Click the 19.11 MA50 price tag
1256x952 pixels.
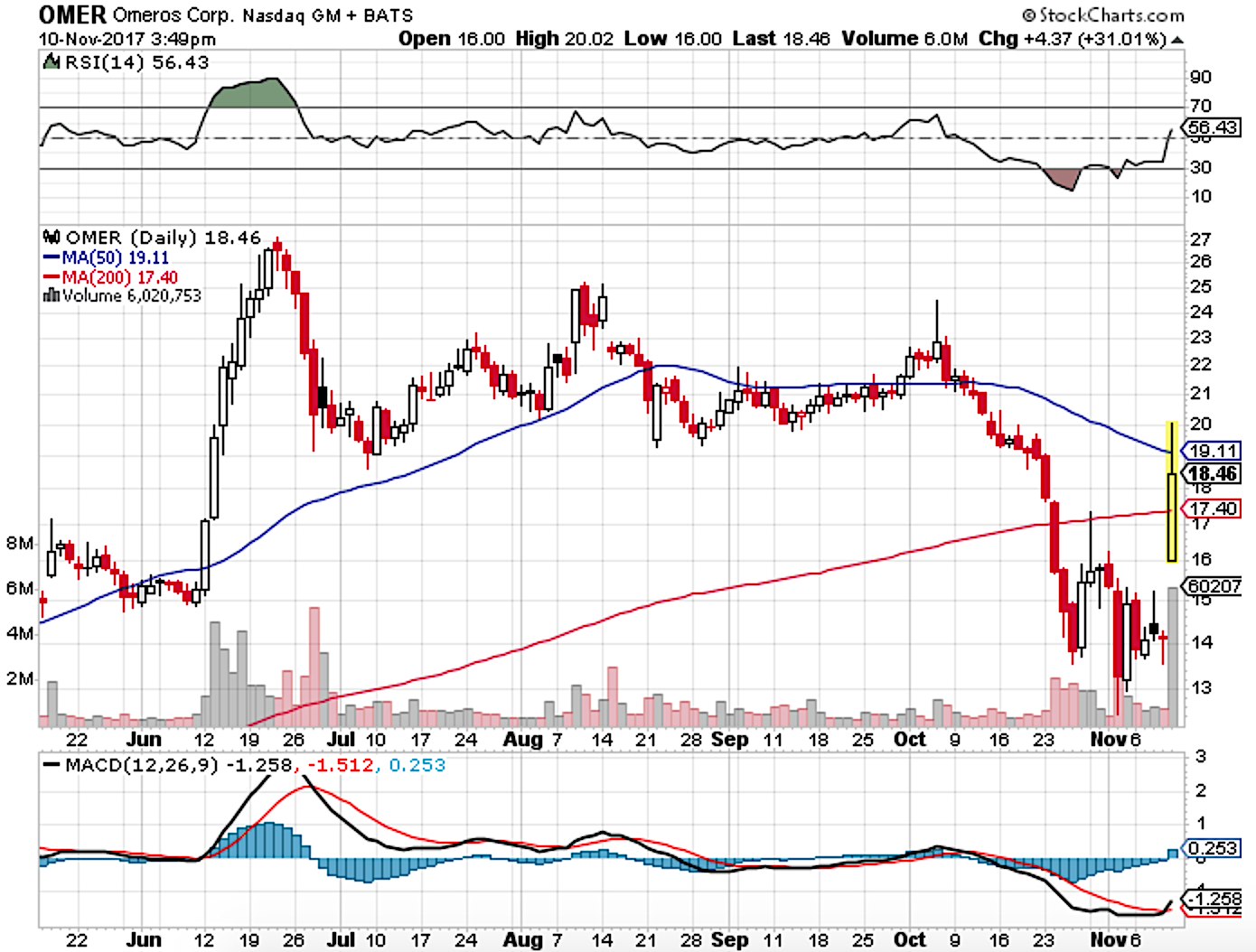coord(1211,451)
